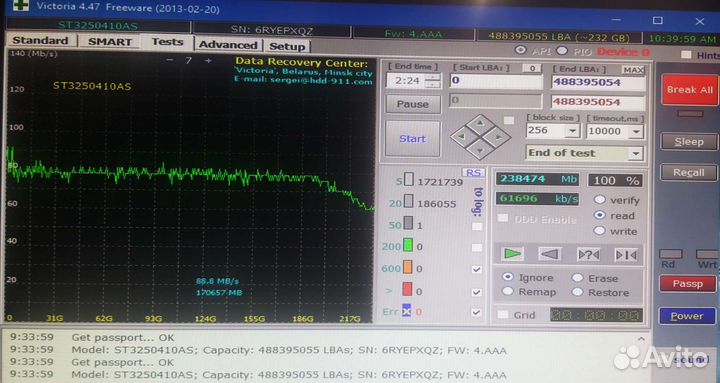720x383 pixels.
Task: Click the red slow block indicator
Action: coord(407,289)
